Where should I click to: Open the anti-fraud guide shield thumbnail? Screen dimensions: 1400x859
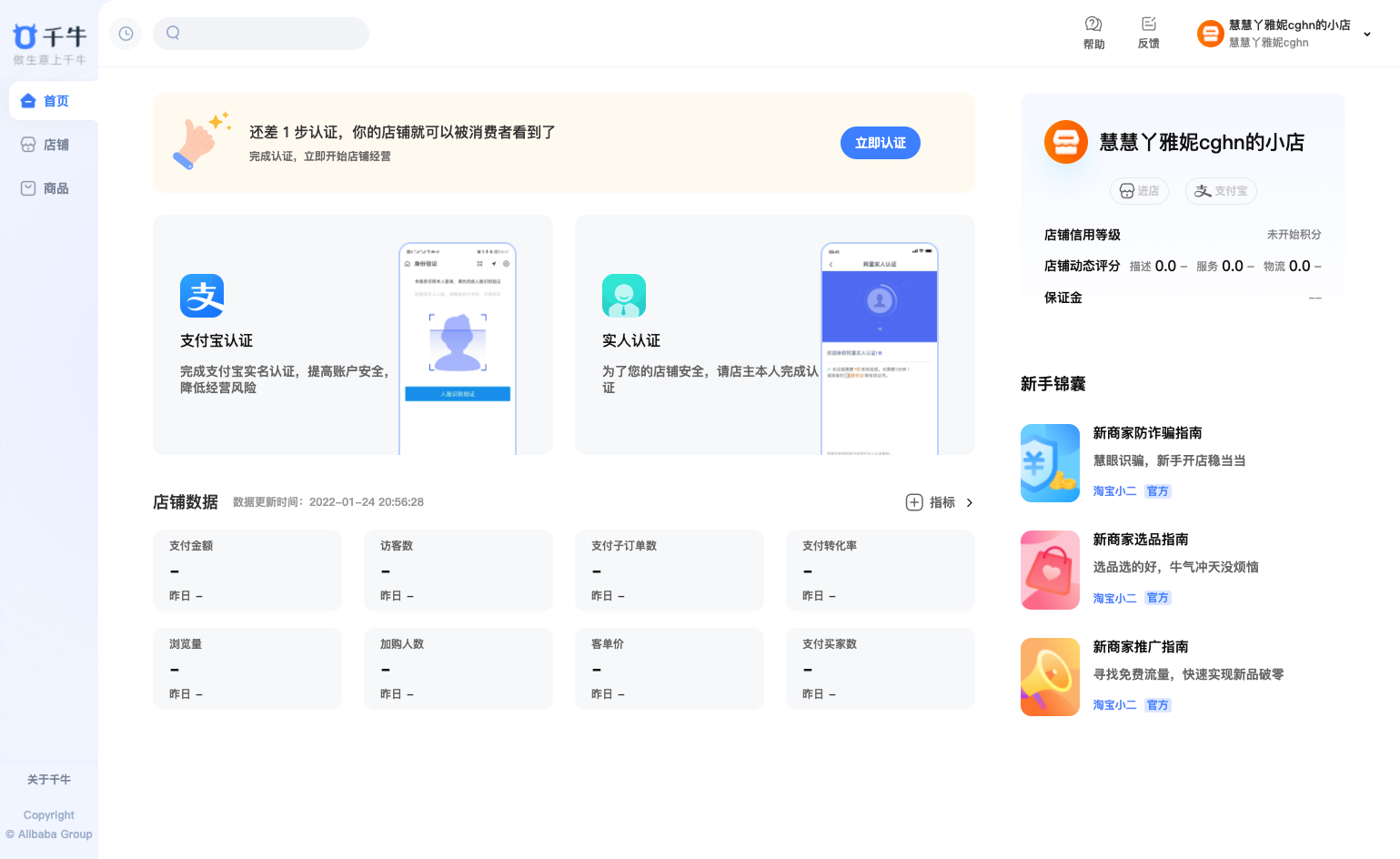click(1050, 463)
